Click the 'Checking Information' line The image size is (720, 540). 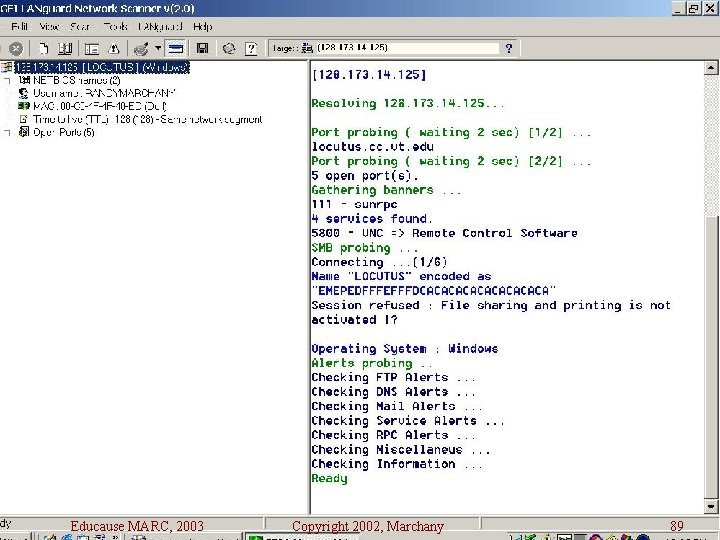(397, 464)
